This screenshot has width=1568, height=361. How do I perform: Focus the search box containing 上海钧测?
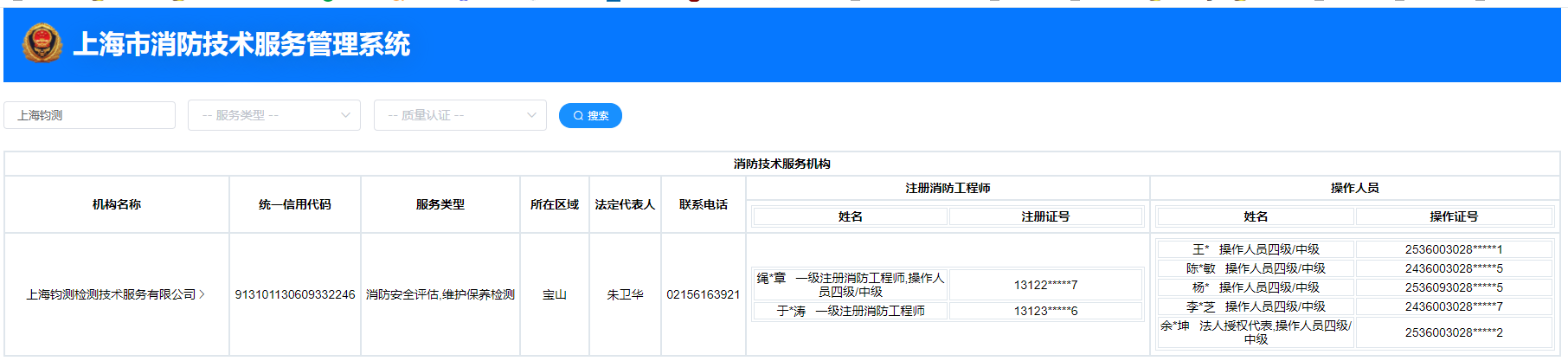90,115
